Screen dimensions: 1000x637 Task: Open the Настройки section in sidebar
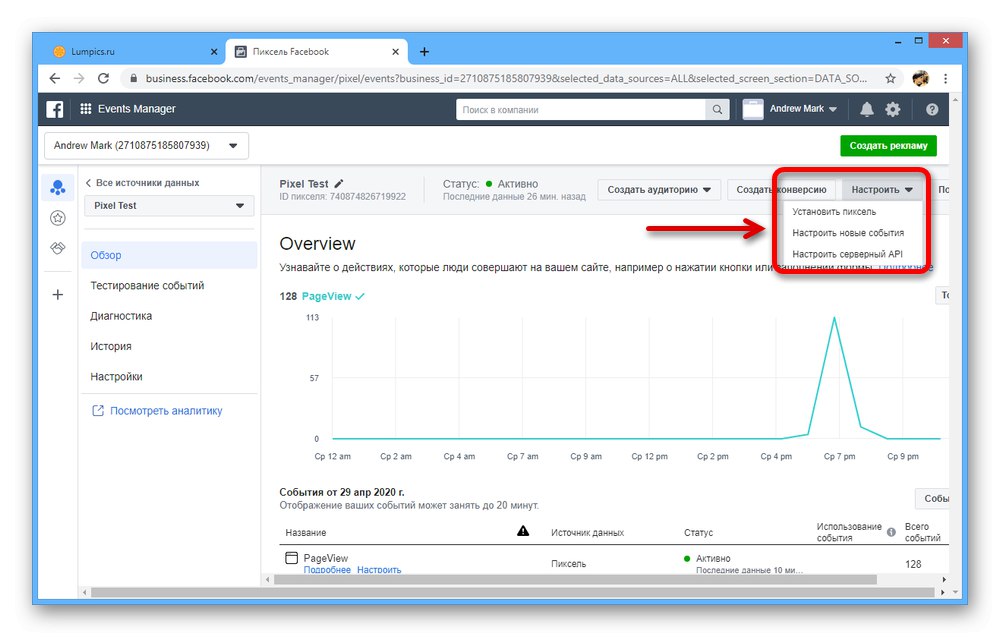click(116, 377)
